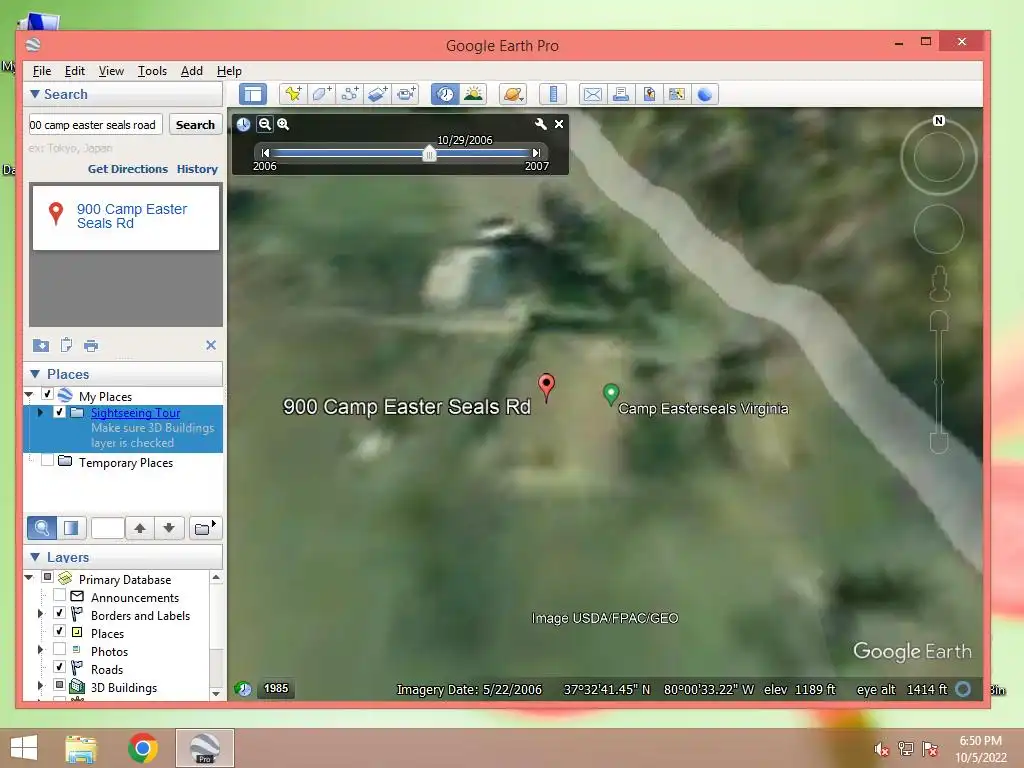Viewport: 1024px width, 768px height.
Task: Open the add folder button in Places
Action: [x=205, y=528]
